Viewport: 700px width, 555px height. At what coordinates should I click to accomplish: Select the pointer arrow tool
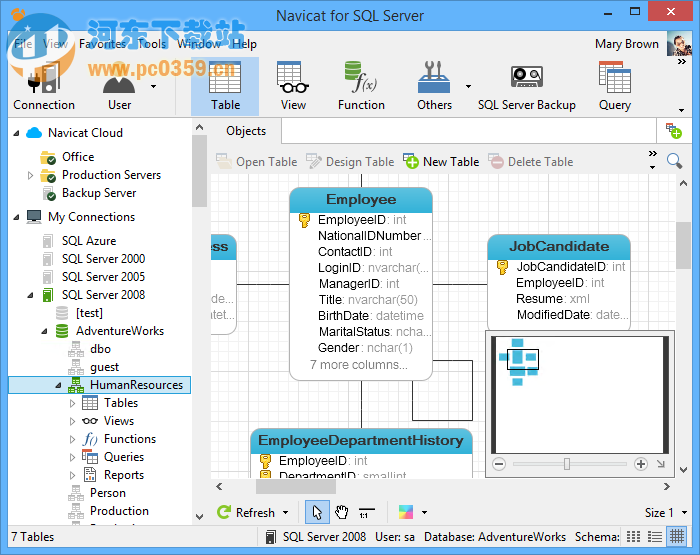[x=317, y=512]
